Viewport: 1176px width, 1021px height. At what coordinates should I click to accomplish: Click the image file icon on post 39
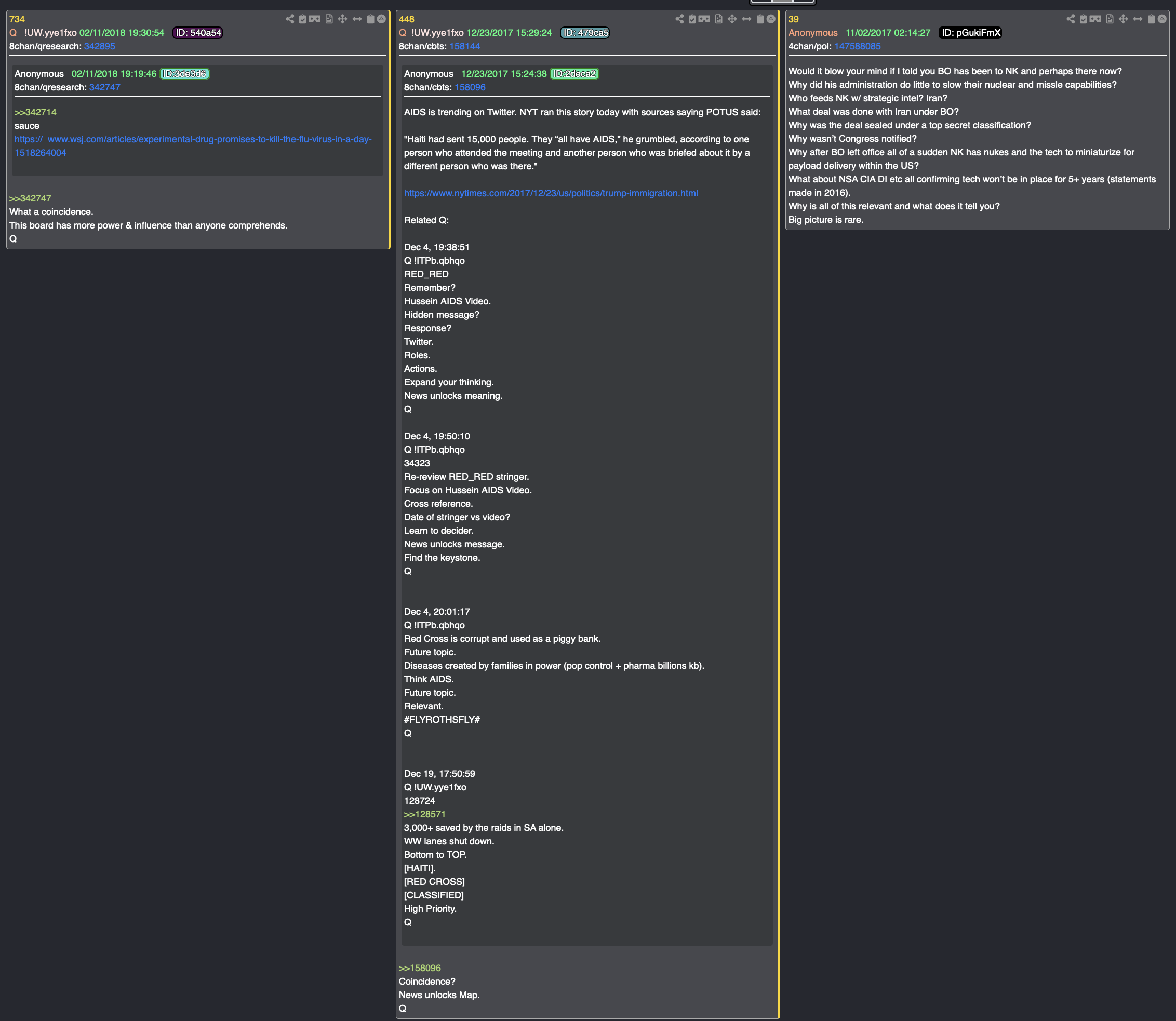click(x=1110, y=19)
